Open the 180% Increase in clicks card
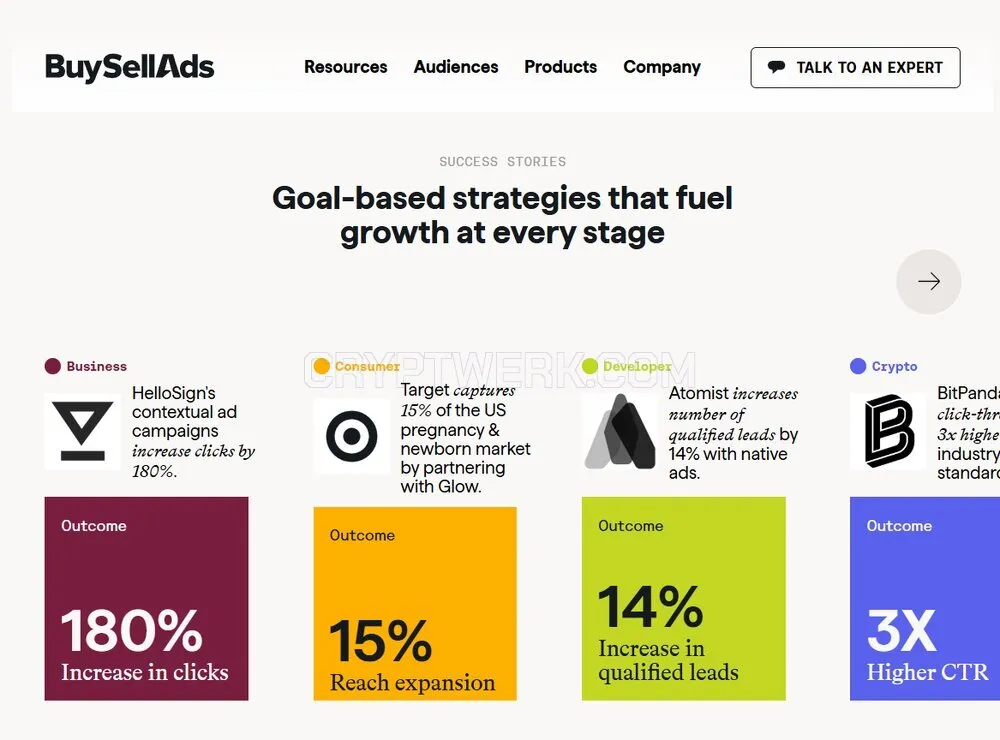 coord(147,598)
